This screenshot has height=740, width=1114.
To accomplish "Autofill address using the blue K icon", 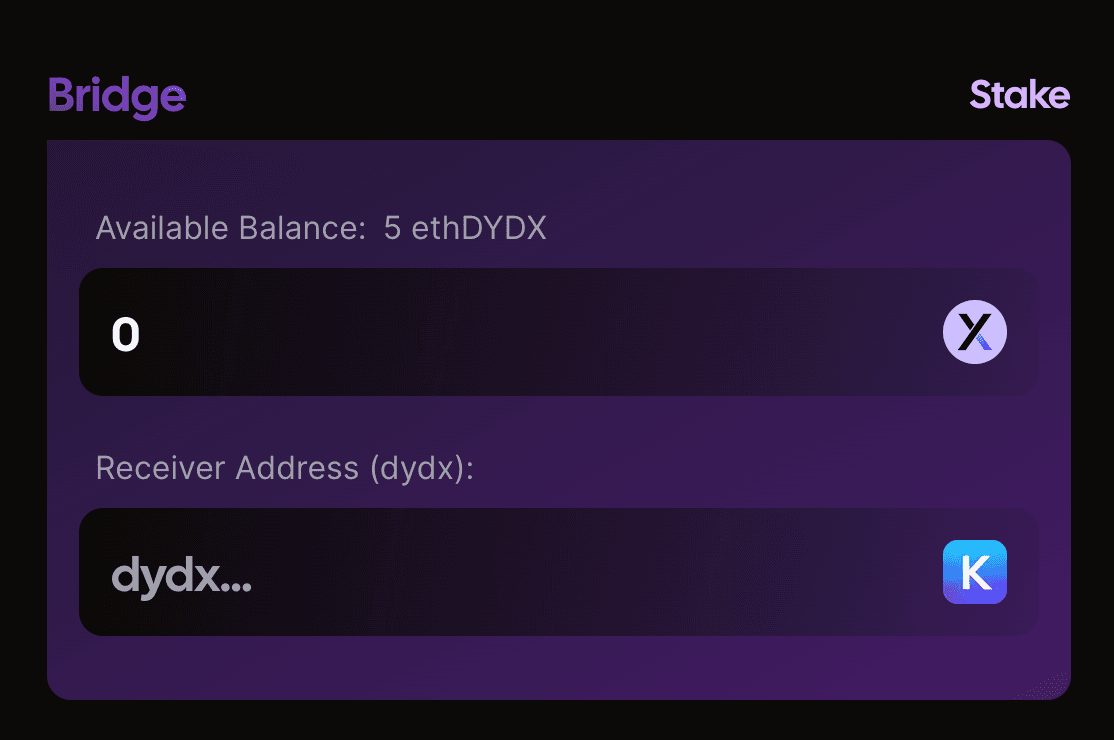I will click(975, 572).
